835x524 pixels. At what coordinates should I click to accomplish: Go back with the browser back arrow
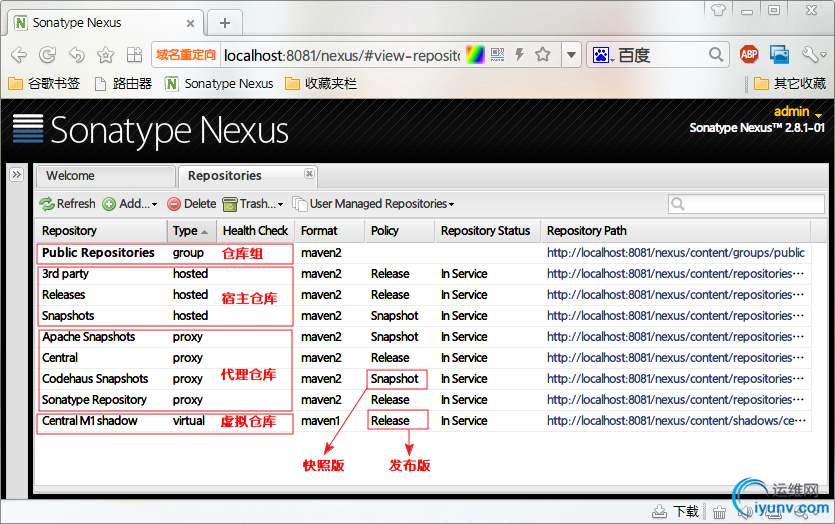point(19,55)
